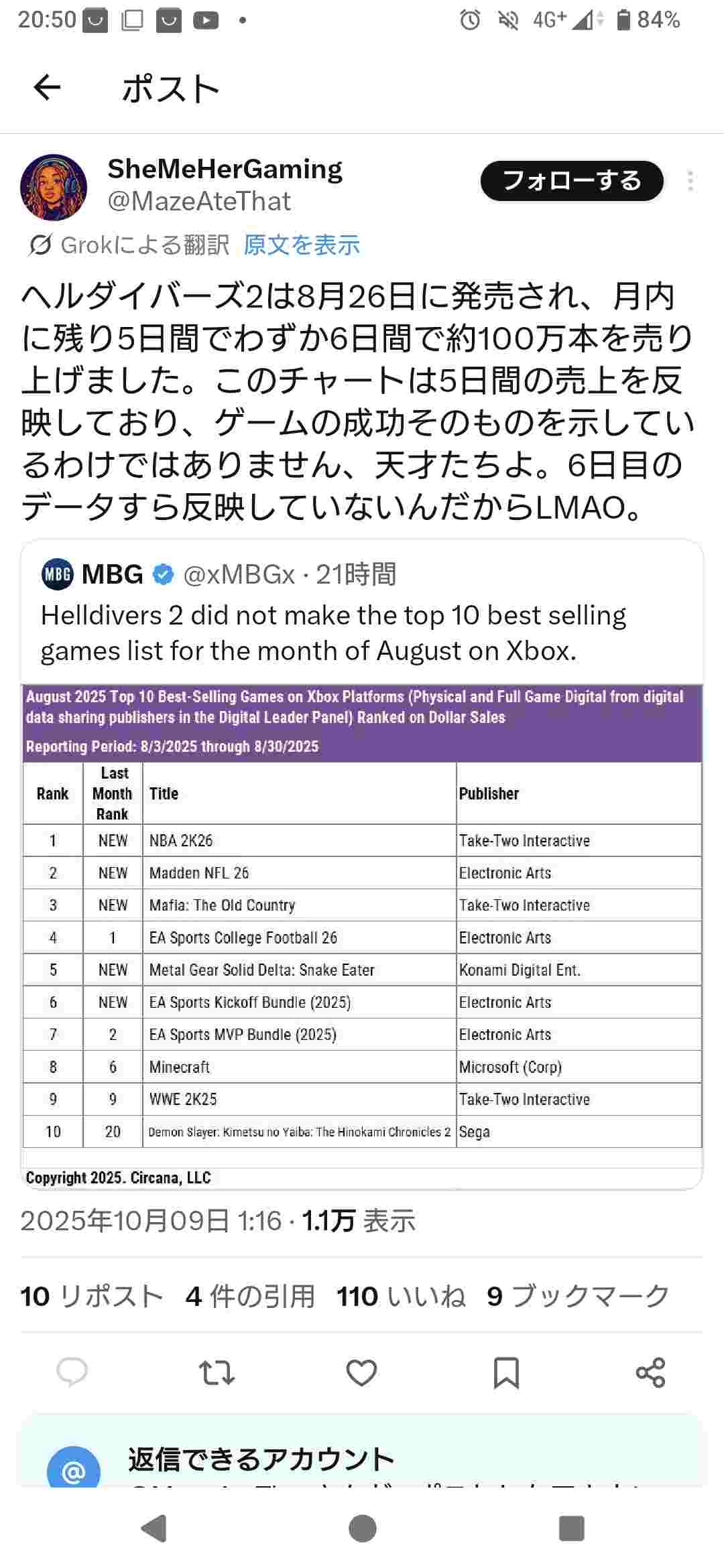Show original text via 原文を表示
The image size is (724, 1568).
(x=302, y=245)
